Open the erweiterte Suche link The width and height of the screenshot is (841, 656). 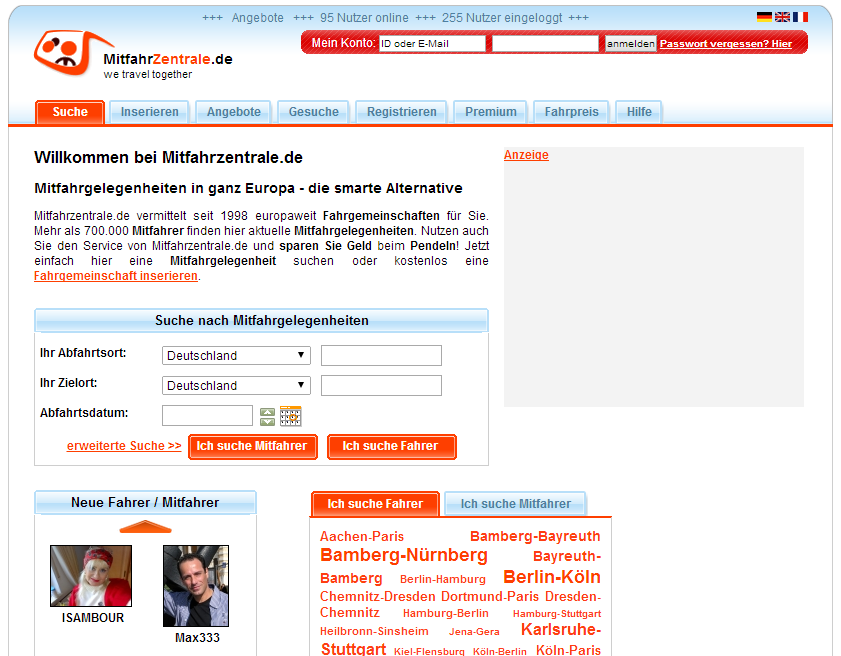124,446
